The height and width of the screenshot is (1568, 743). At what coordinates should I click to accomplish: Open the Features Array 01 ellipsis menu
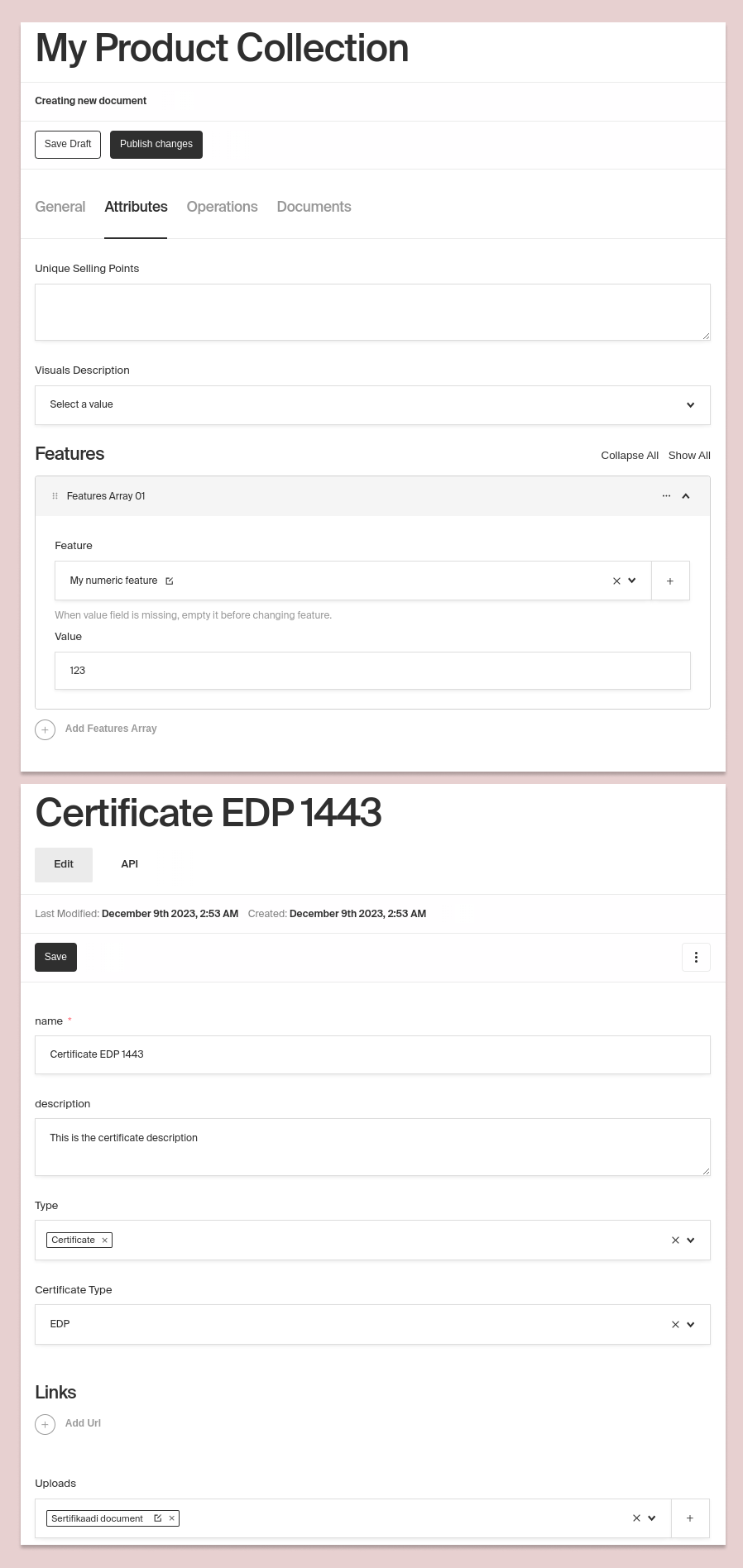click(666, 496)
